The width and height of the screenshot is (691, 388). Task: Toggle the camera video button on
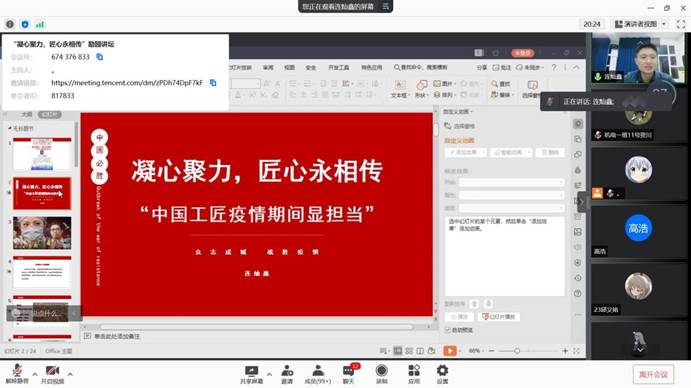(x=52, y=374)
